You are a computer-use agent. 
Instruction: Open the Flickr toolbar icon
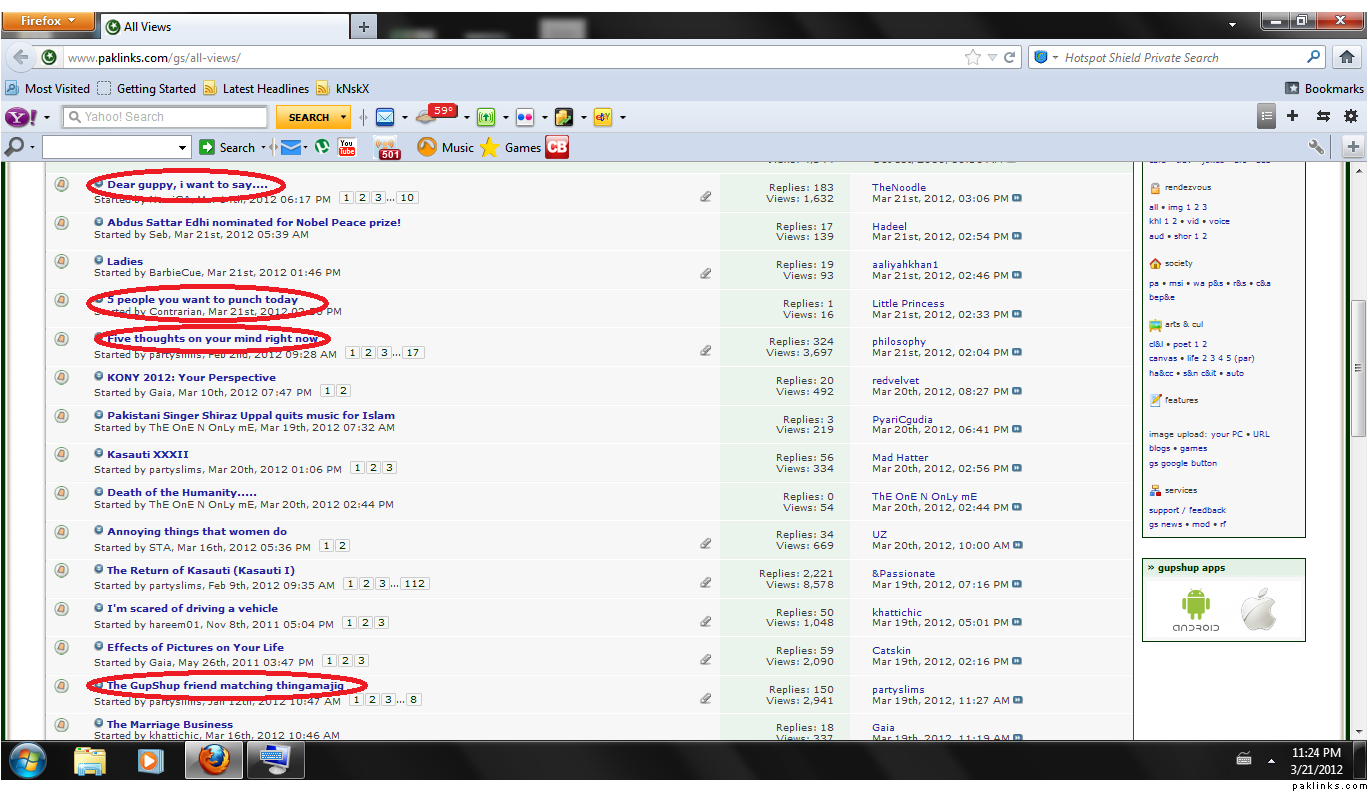[525, 117]
